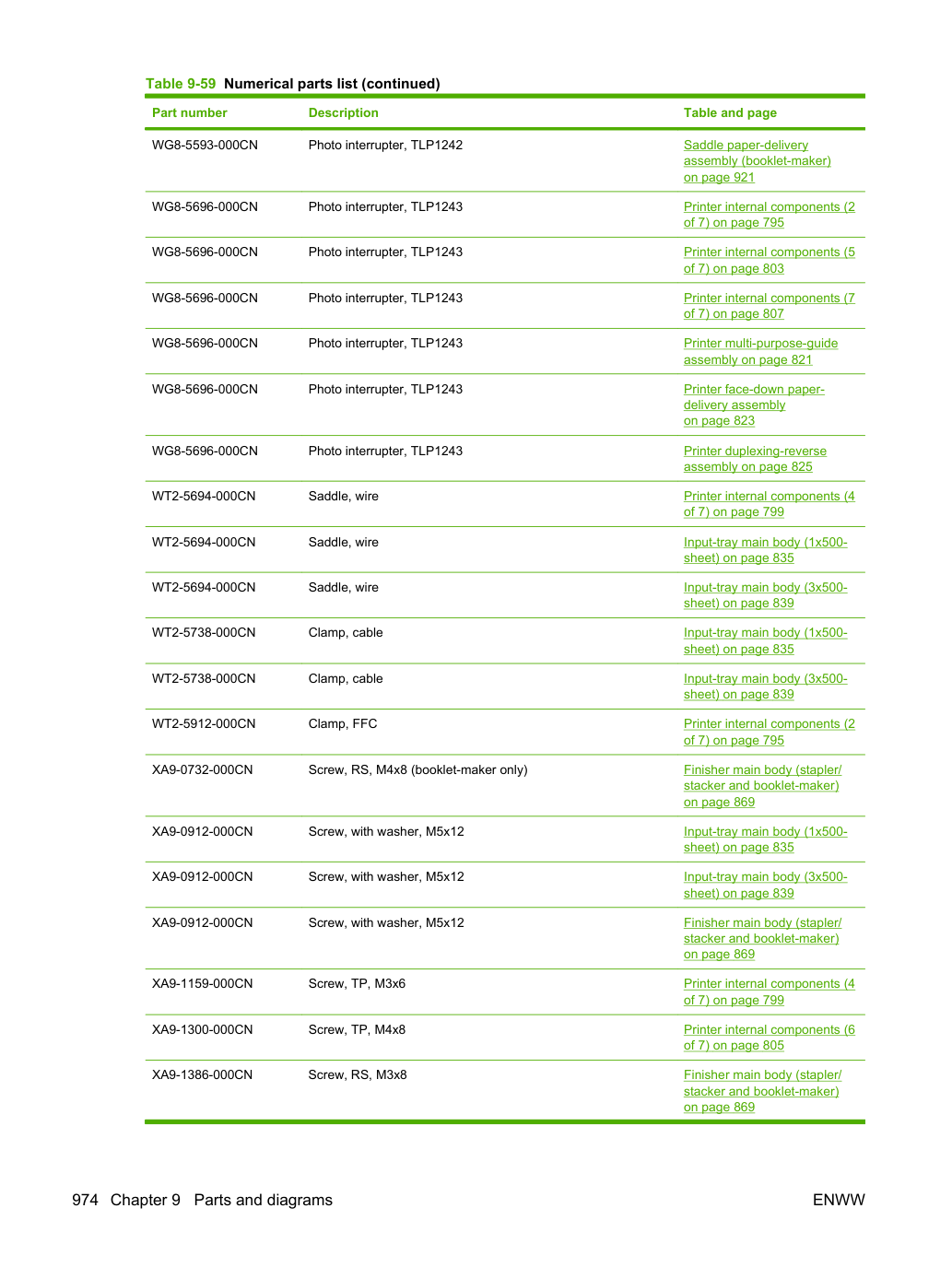The width and height of the screenshot is (952, 1267).
Task: Open Printer duplexing-reverse assembly page 825 link
Action: [755, 459]
